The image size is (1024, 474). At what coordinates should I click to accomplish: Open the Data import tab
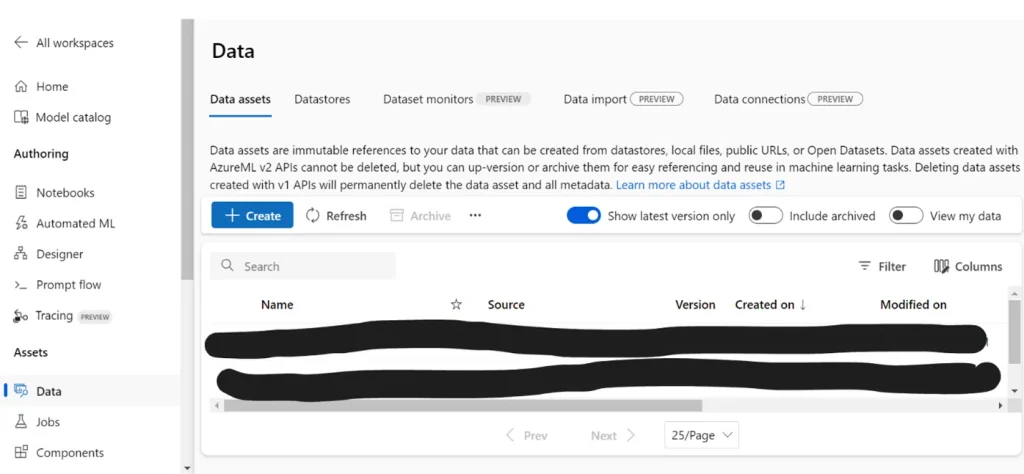tap(595, 100)
